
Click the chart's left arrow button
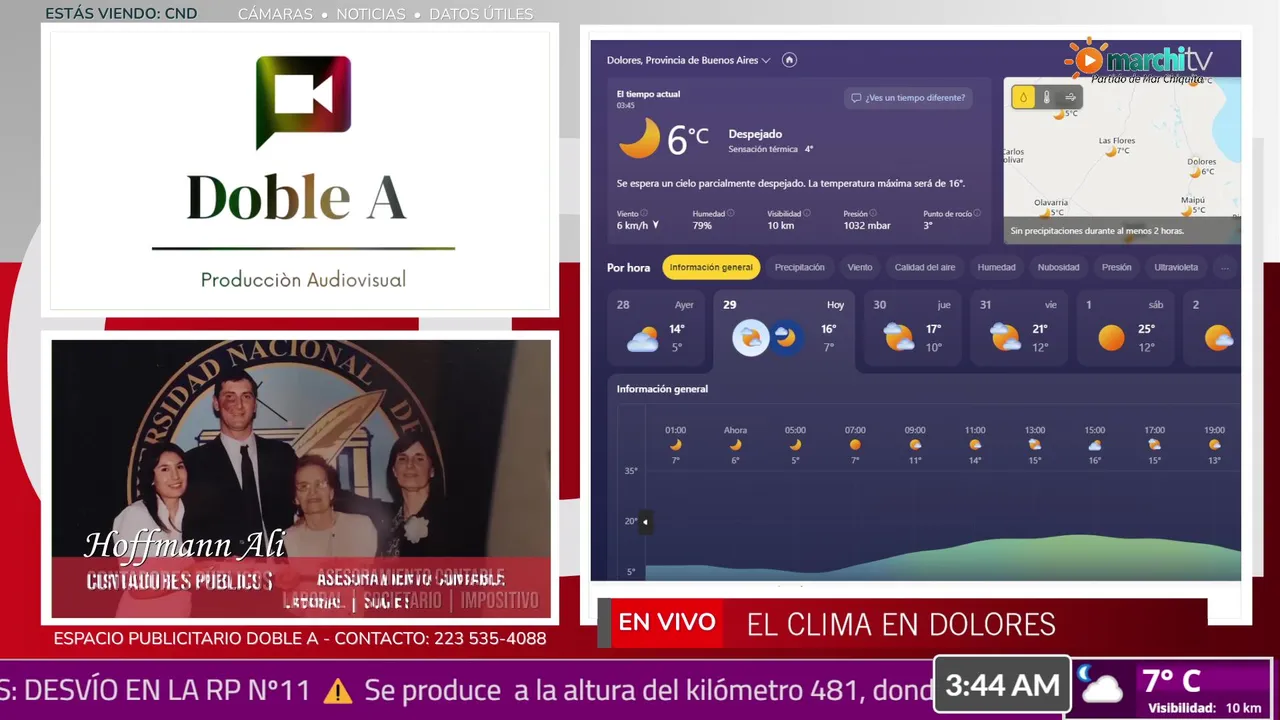(645, 521)
